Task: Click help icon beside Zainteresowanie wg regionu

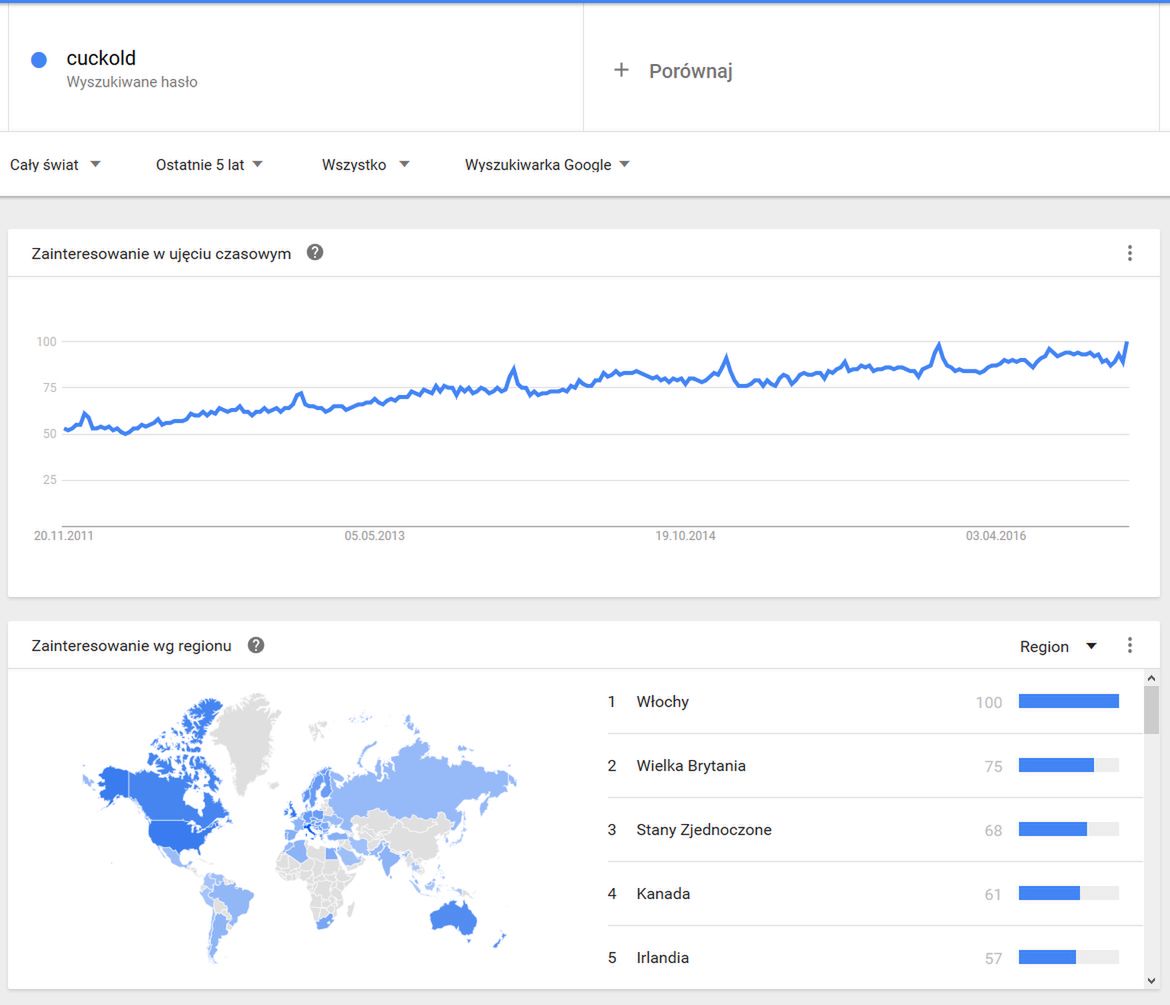Action: [x=256, y=645]
